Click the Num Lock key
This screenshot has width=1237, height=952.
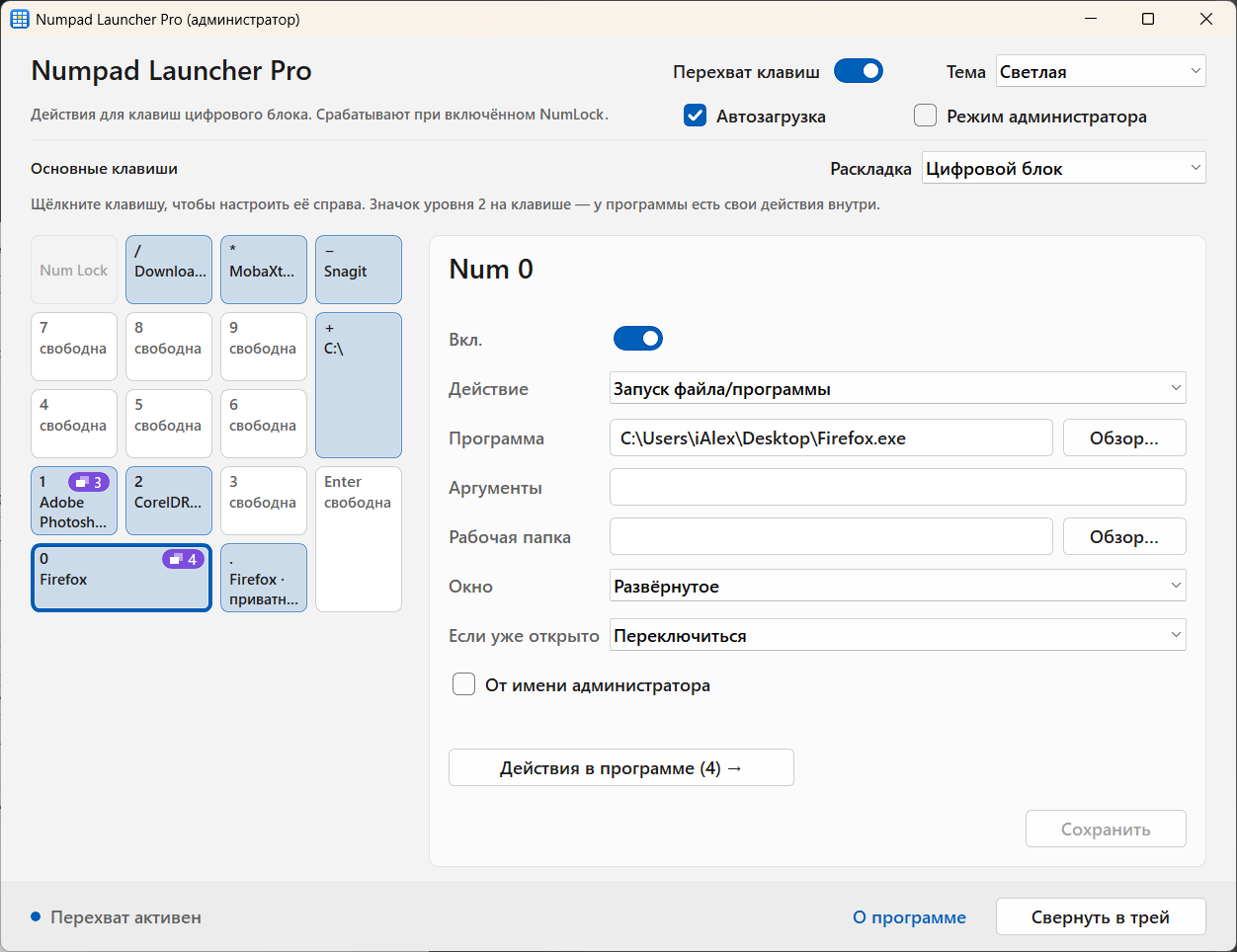[x=74, y=270]
